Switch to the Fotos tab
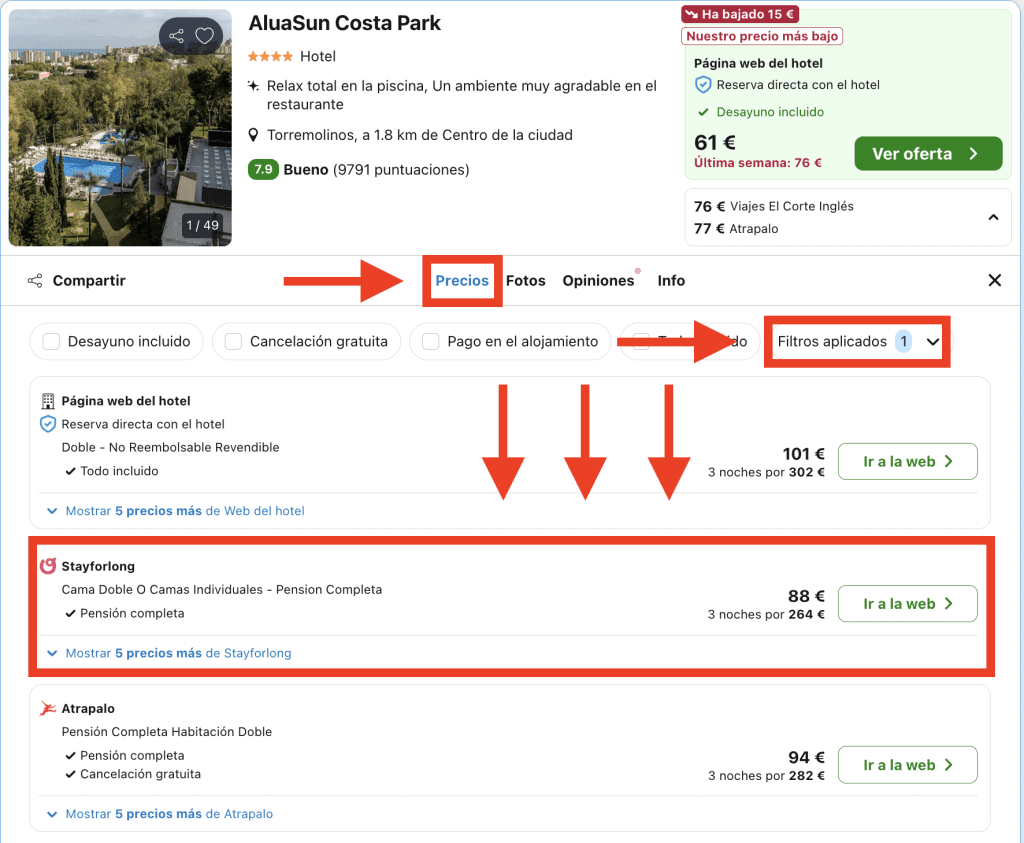This screenshot has width=1024, height=843. 525,281
